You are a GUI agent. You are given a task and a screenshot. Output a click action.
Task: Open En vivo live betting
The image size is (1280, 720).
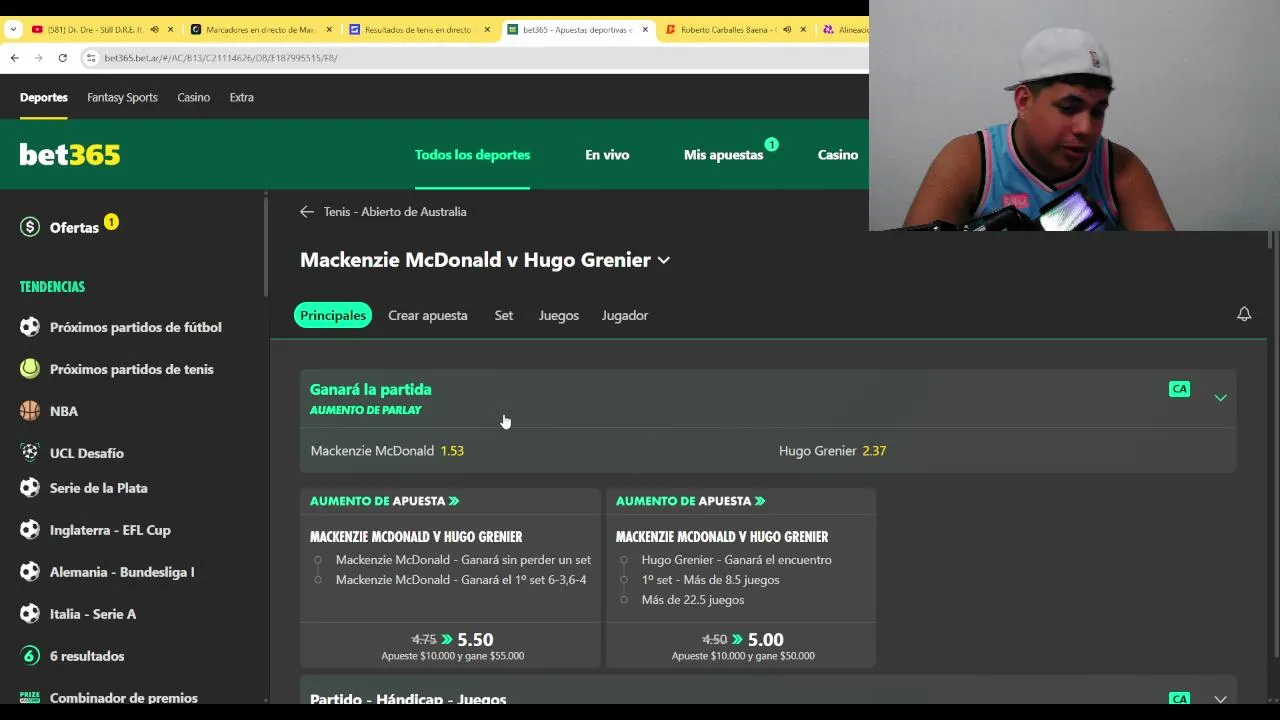(607, 155)
